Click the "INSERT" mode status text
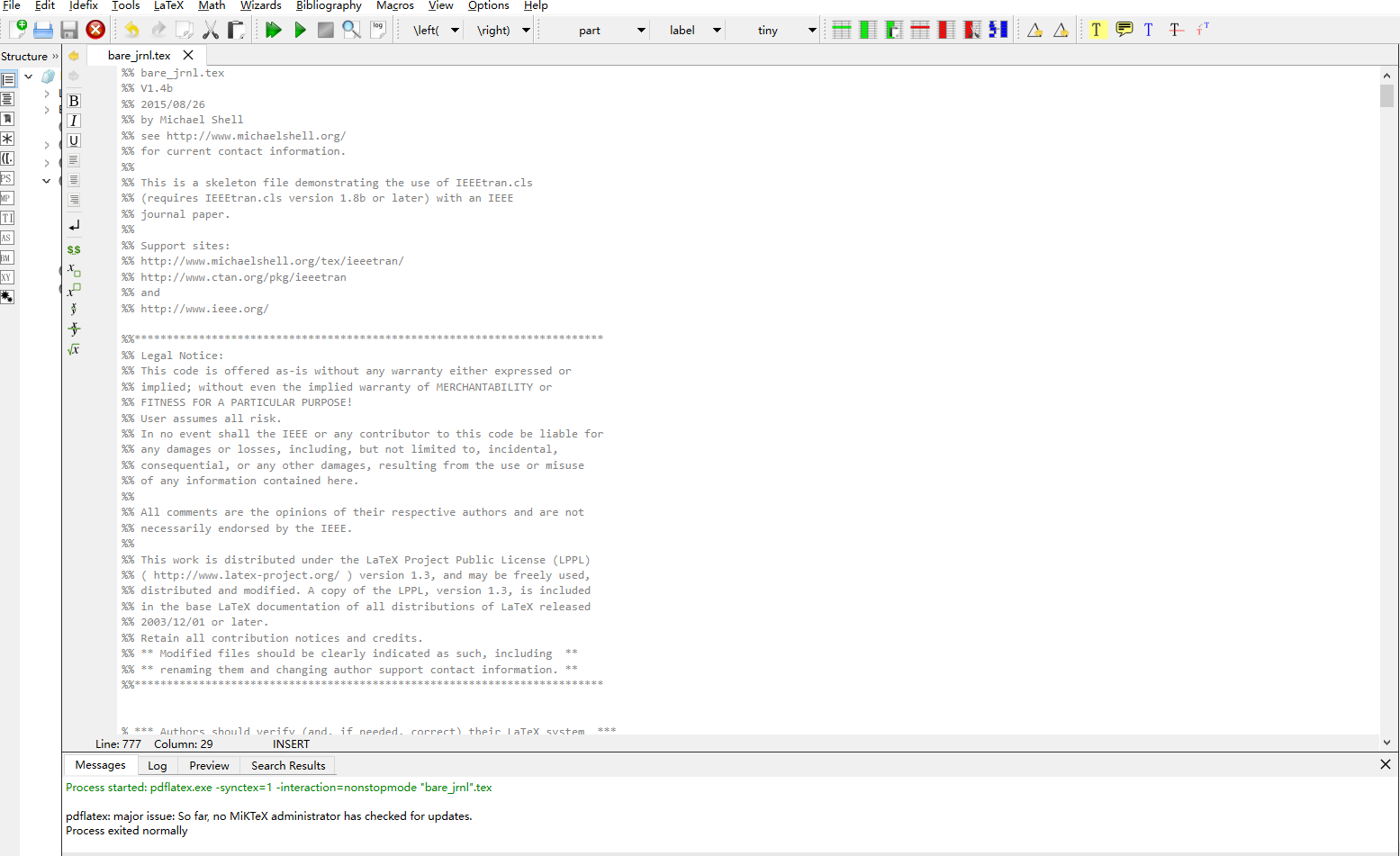The width and height of the screenshot is (1400, 856). (291, 744)
